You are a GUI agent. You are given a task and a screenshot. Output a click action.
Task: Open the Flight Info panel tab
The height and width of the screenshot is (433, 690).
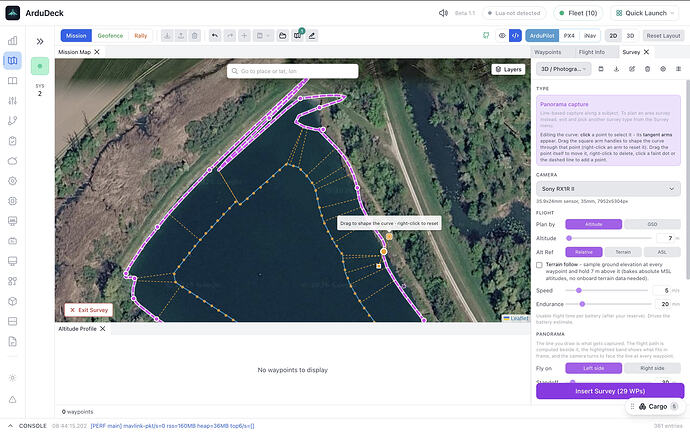click(x=591, y=52)
